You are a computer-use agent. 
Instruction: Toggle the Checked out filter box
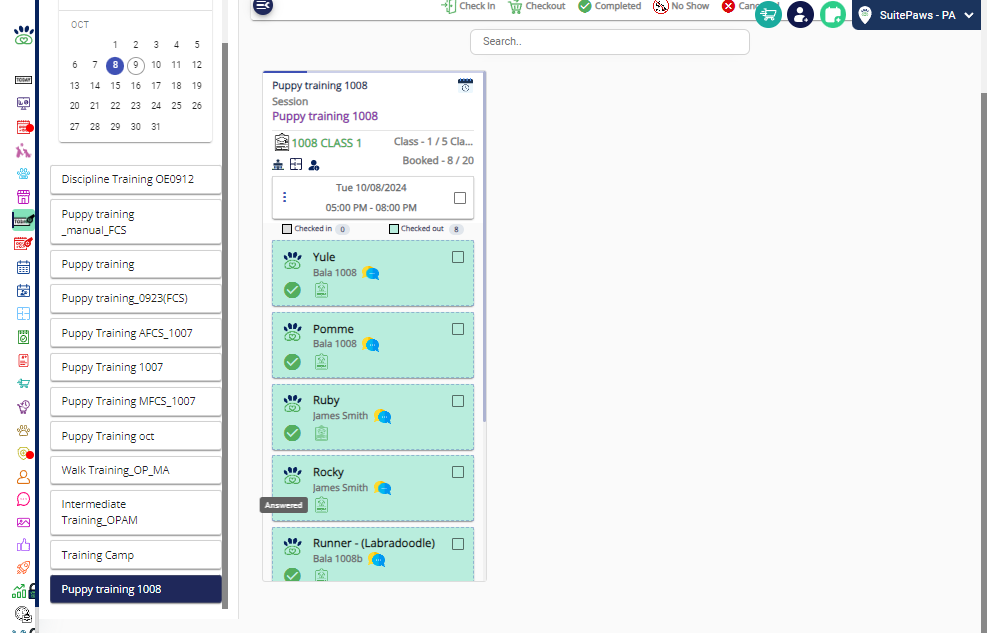(394, 229)
